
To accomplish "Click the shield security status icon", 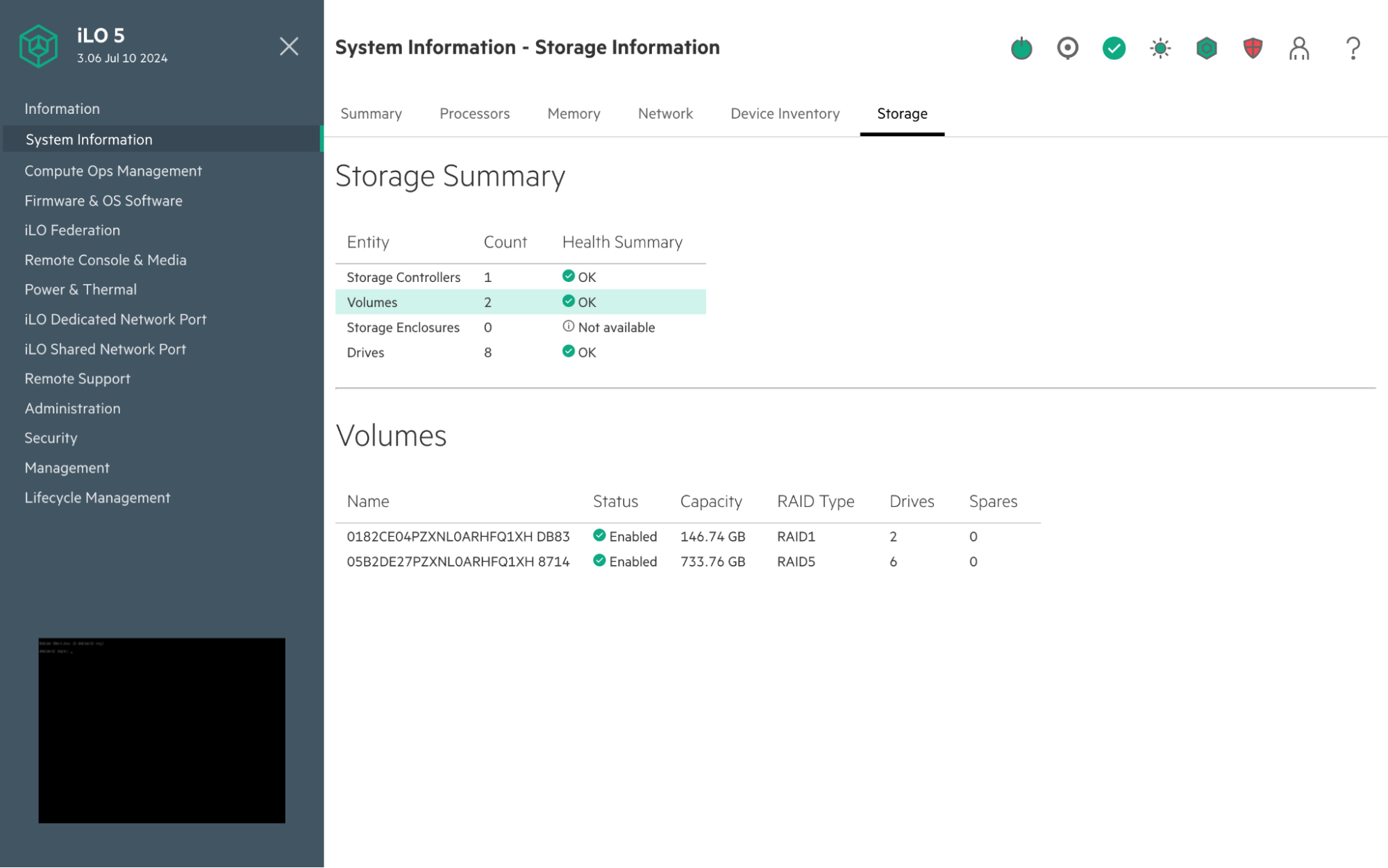I will [x=1253, y=47].
